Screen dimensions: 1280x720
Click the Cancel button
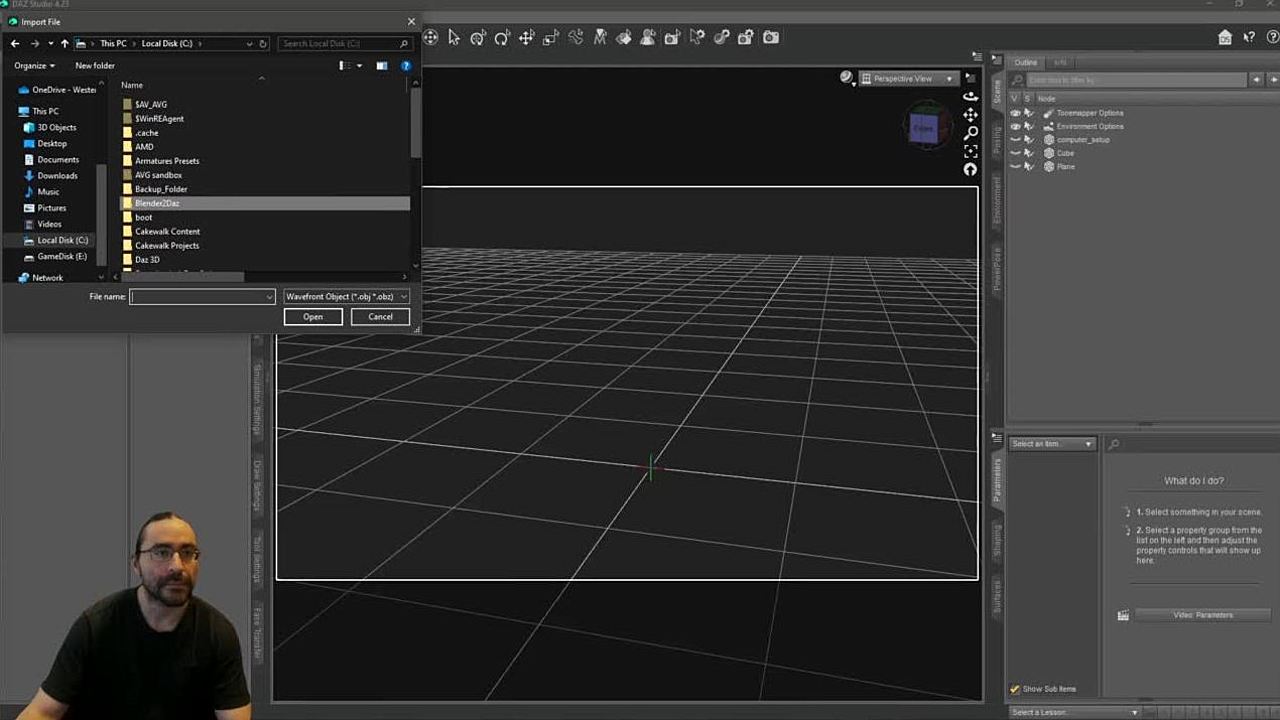[x=380, y=317]
